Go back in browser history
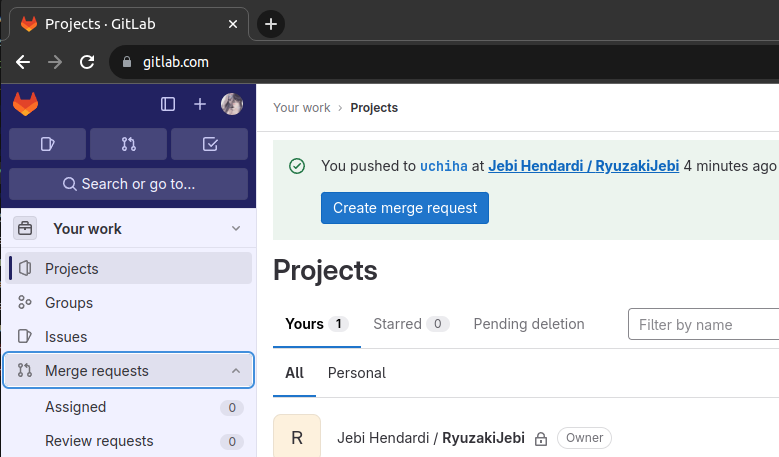The height and width of the screenshot is (457, 779). (23, 62)
